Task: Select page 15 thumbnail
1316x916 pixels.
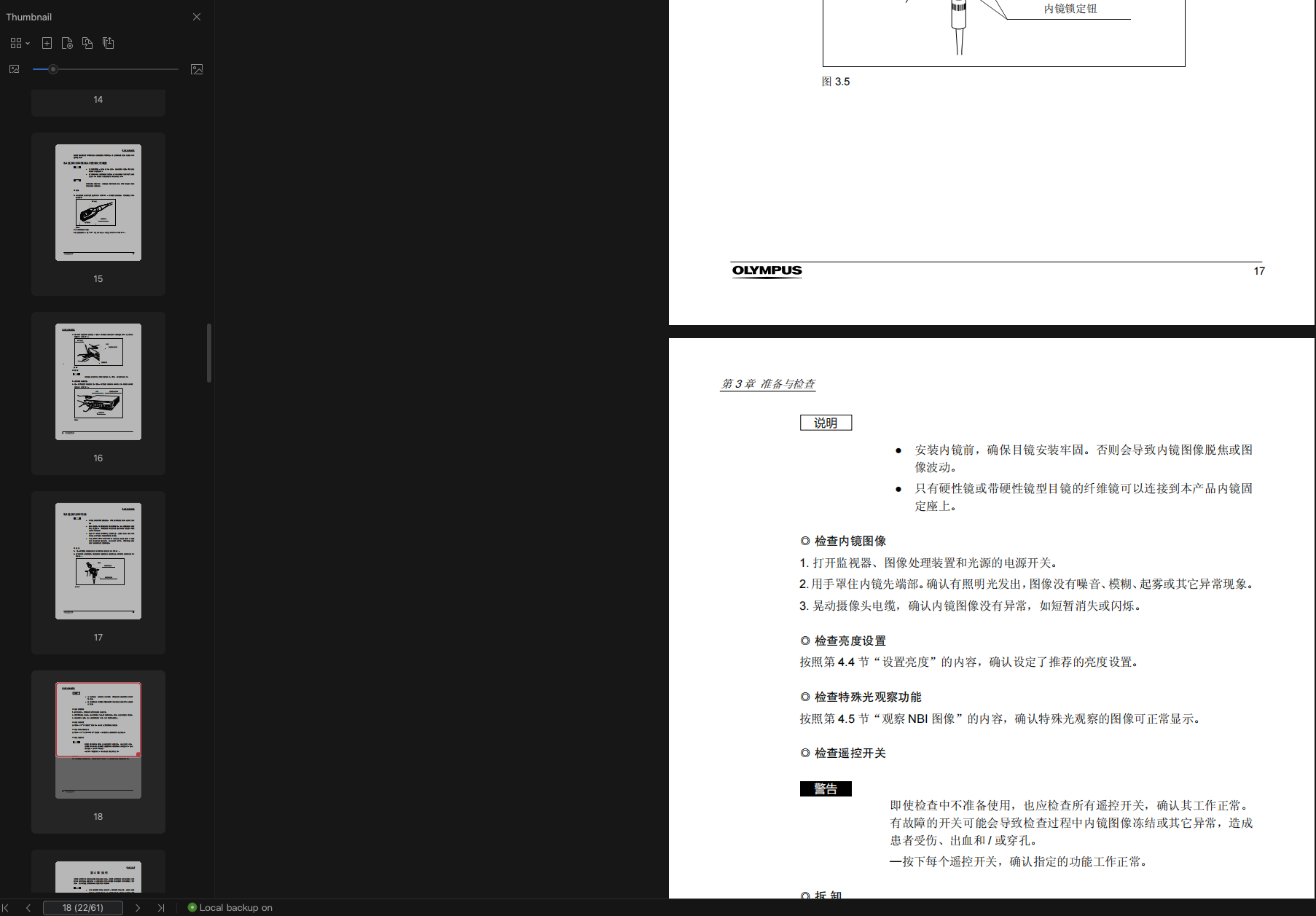Action: pos(98,202)
